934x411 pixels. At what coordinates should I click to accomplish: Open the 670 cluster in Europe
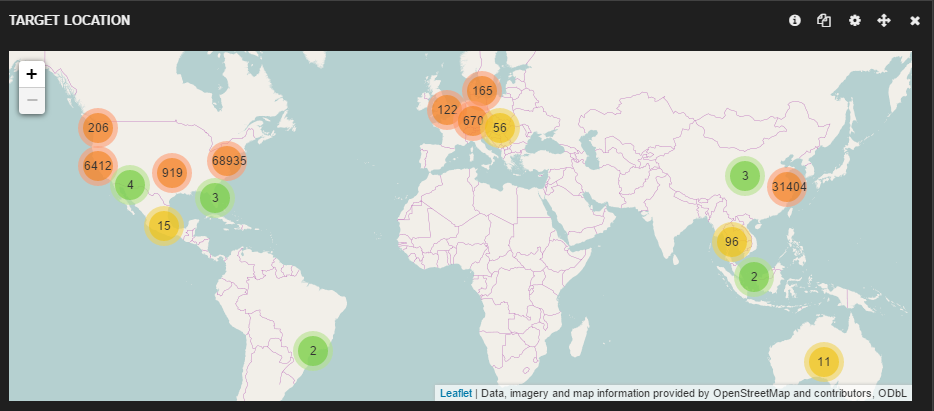(x=473, y=121)
